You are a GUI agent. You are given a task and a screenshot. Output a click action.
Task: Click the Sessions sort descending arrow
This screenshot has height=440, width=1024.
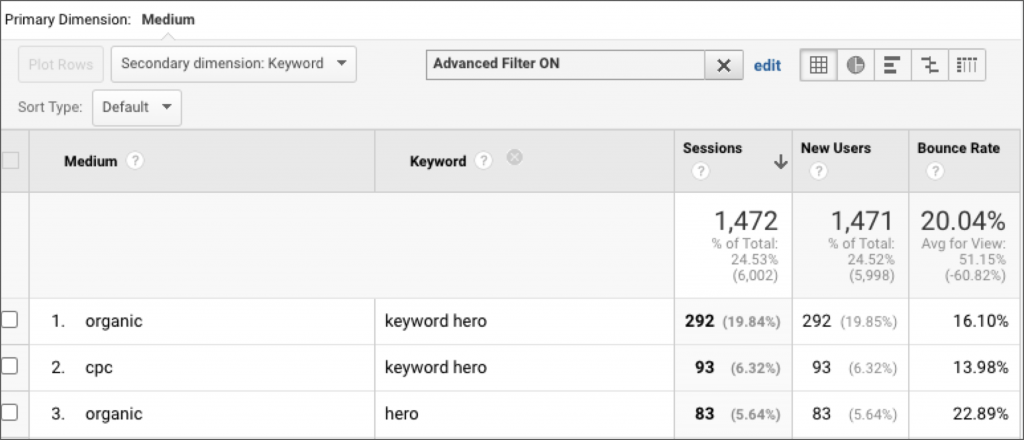point(780,162)
